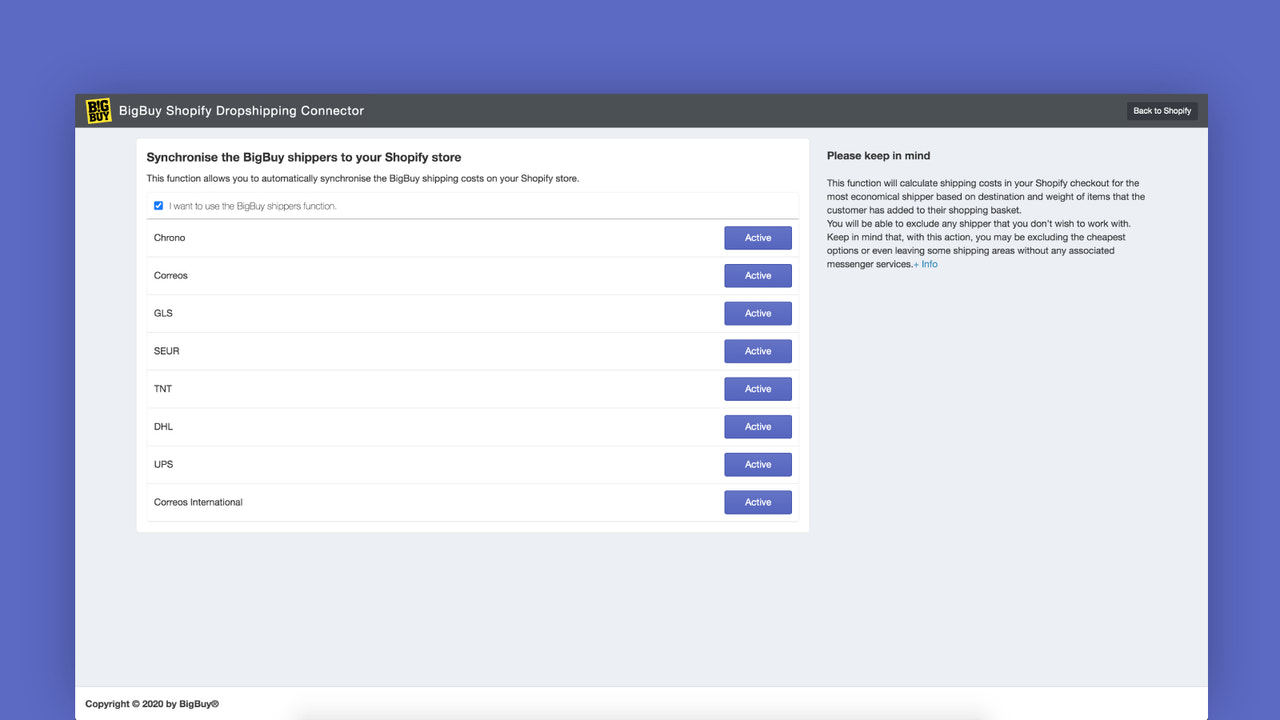Deactivate the UPS shipper
Image resolution: width=1280 pixels, height=720 pixels.
click(x=757, y=464)
